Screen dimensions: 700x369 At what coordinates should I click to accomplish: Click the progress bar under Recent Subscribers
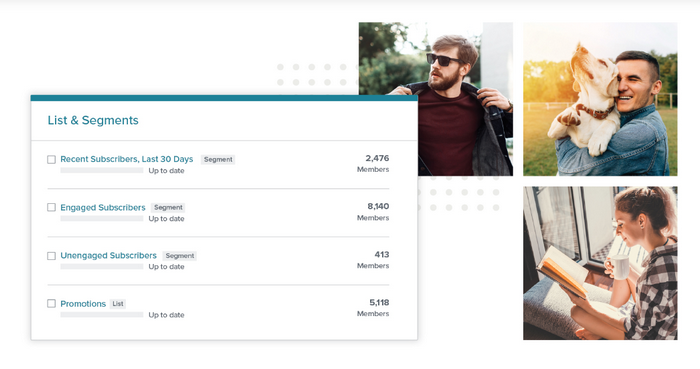102,170
